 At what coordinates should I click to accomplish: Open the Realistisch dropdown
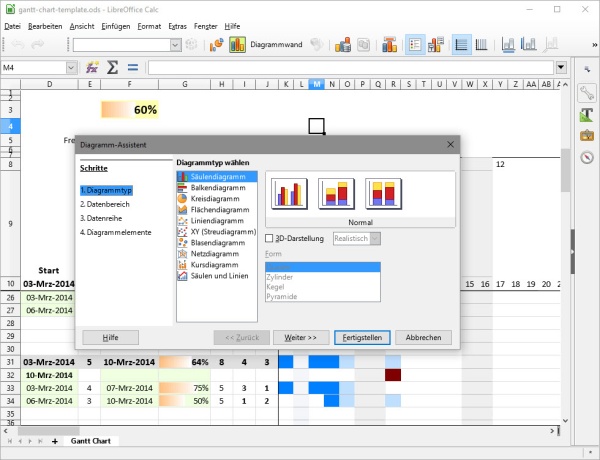[357, 238]
